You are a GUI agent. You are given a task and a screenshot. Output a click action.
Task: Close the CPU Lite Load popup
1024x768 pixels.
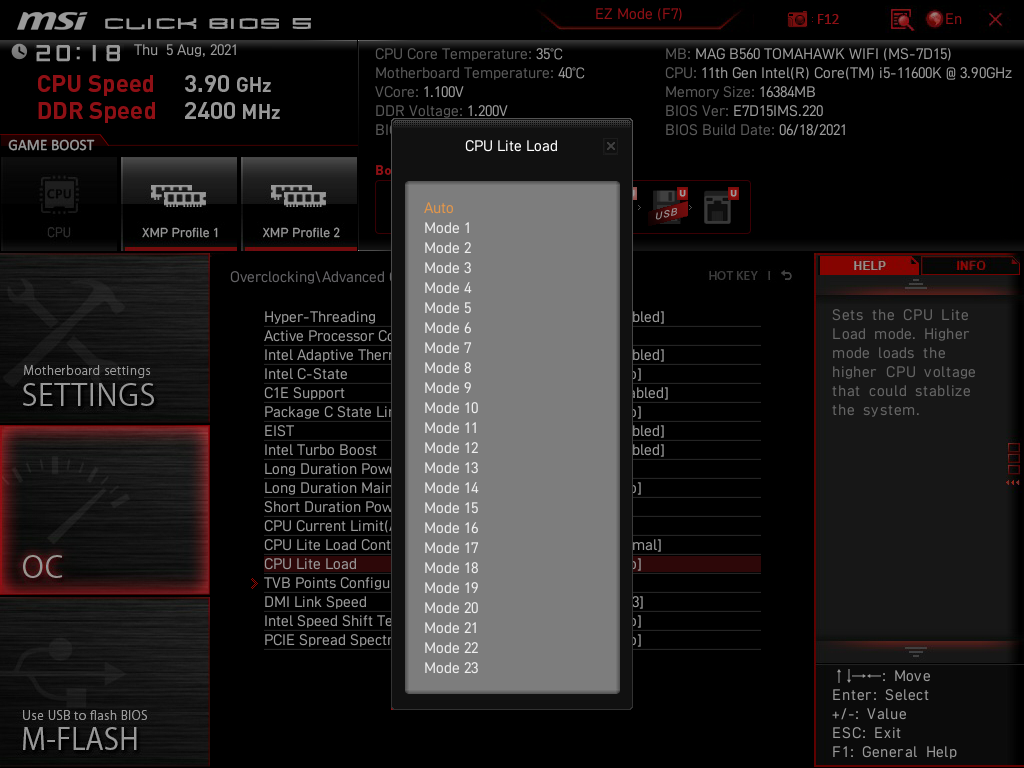tap(611, 146)
